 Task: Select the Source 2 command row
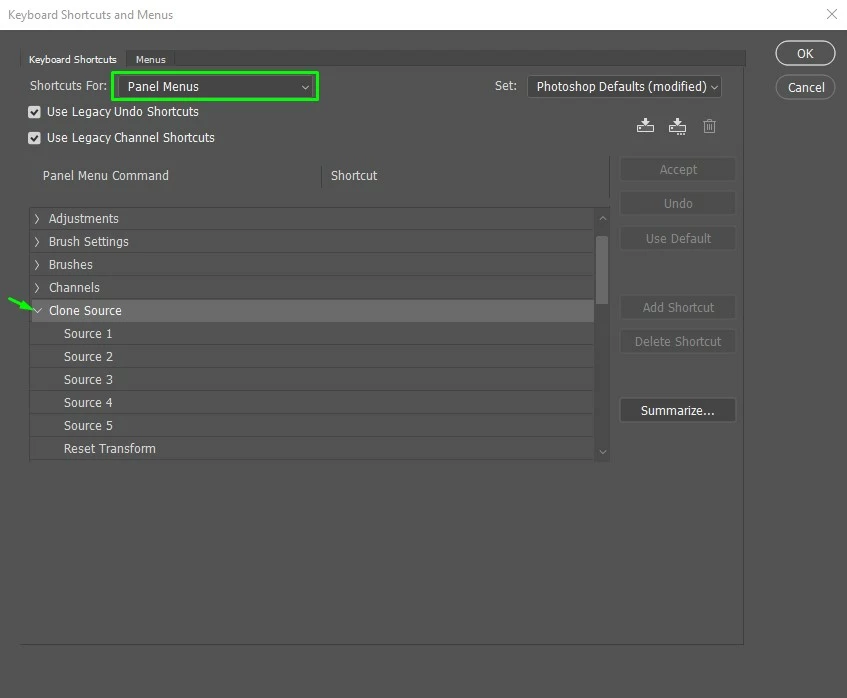pos(312,357)
